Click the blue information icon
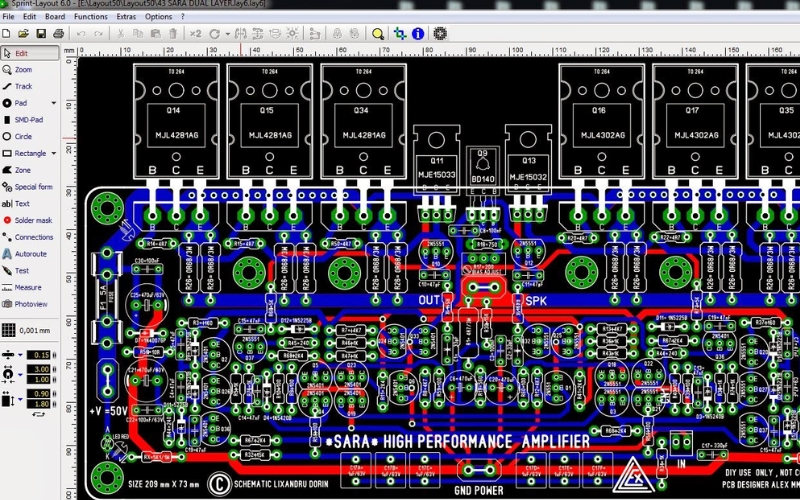This screenshot has height=500, width=800. pyautogui.click(x=418, y=34)
